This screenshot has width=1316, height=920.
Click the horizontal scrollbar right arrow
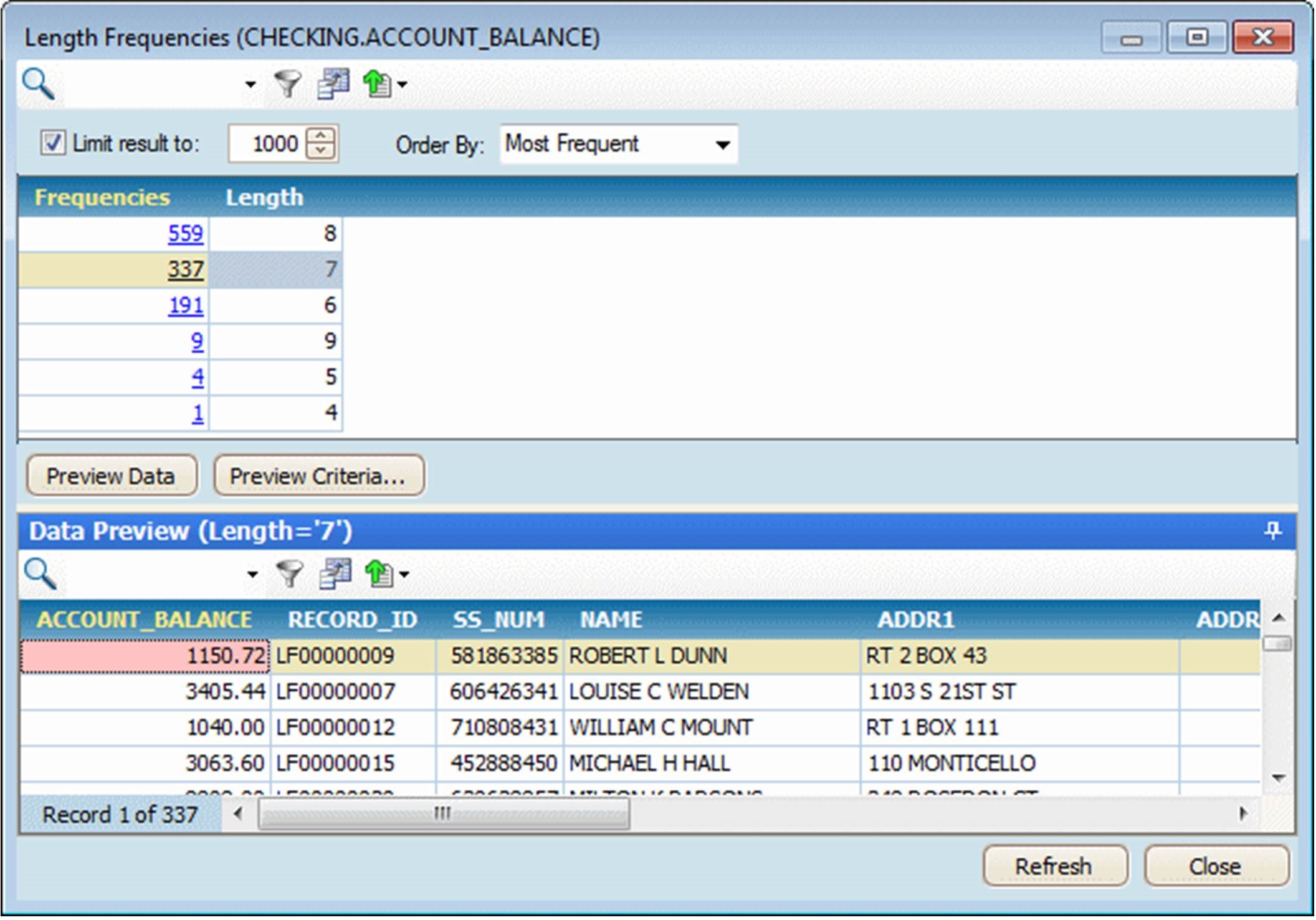click(x=1244, y=813)
